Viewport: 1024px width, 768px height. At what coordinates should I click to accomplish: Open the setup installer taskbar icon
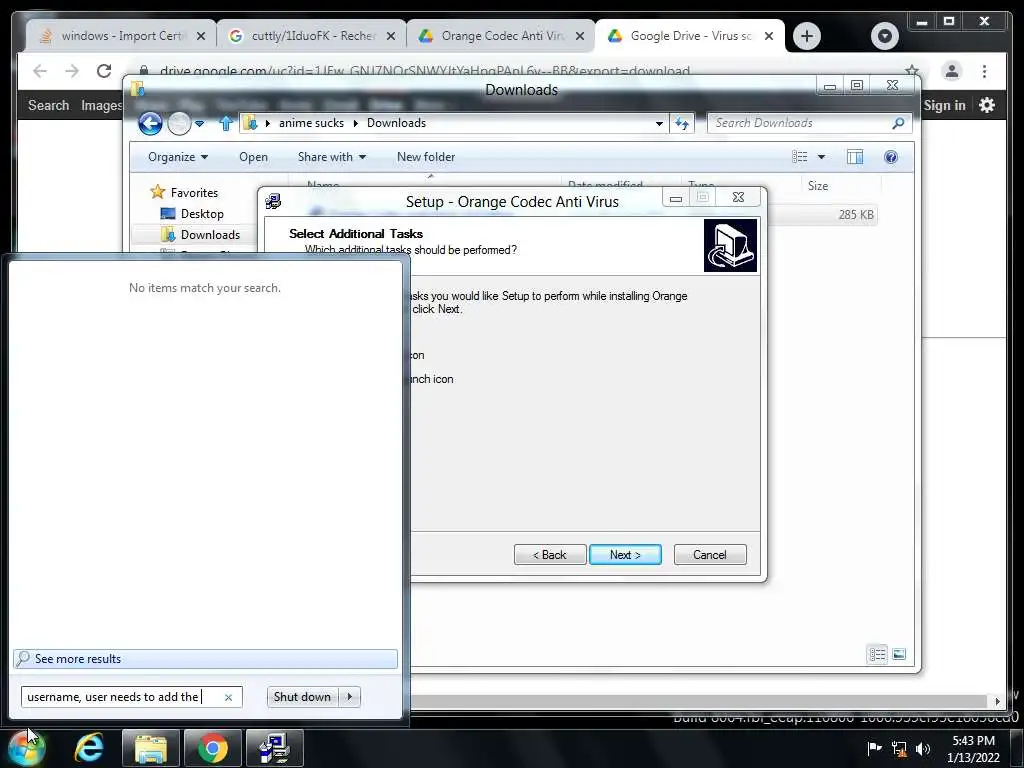pos(274,748)
